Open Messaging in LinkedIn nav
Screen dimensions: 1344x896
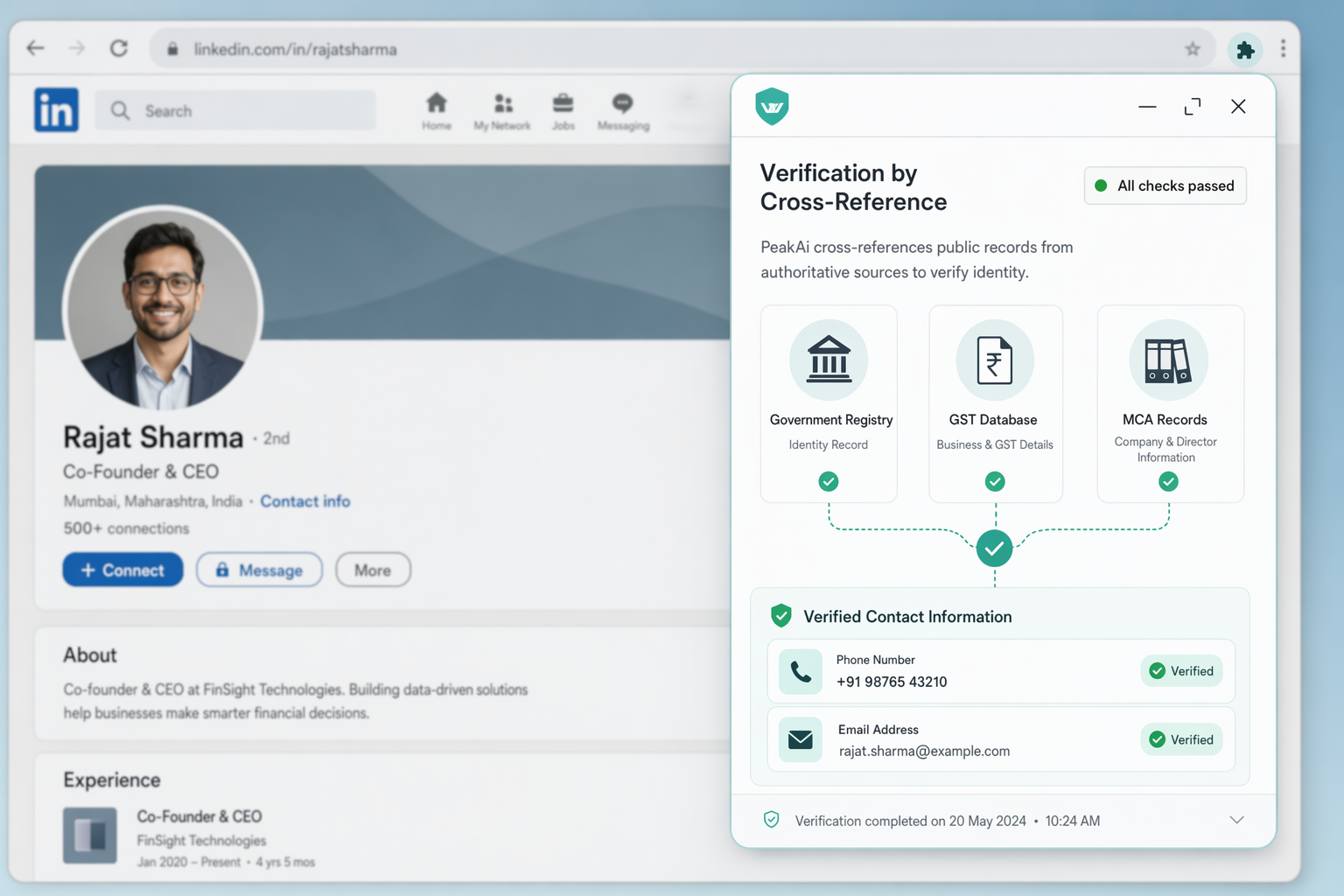tap(623, 111)
